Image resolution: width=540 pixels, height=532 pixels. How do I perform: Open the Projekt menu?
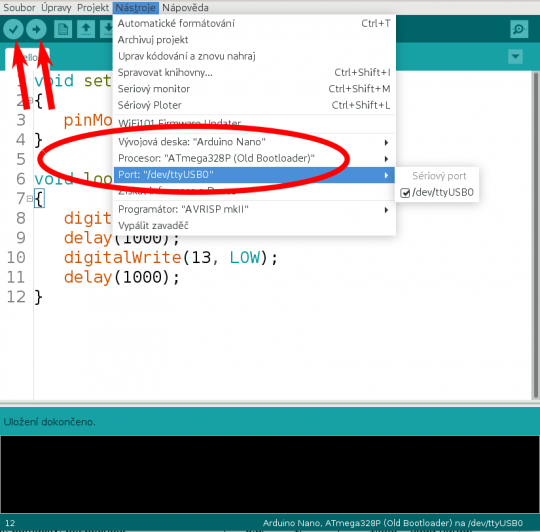pos(93,7)
